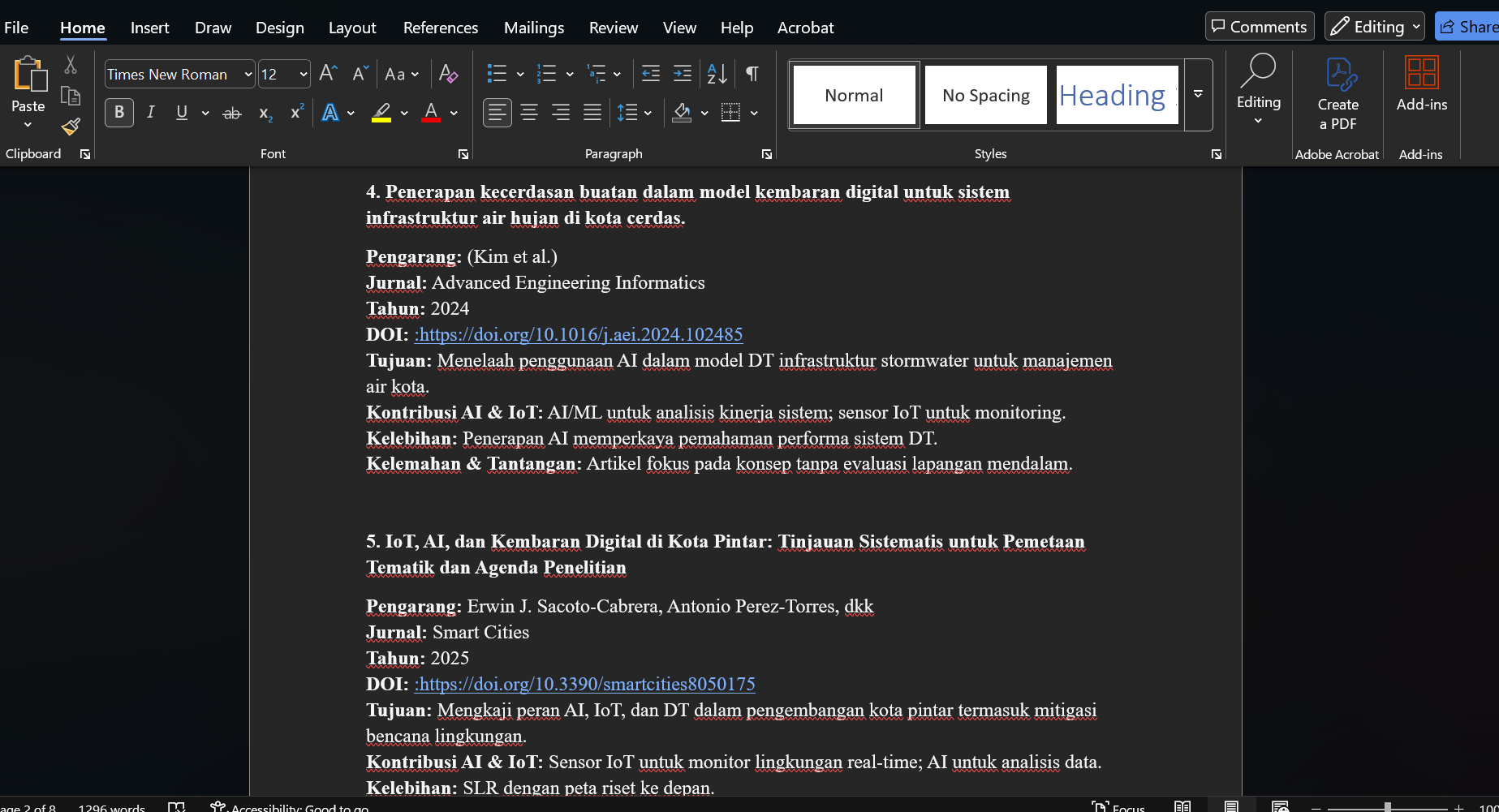Apply No Spacing style

coord(985,95)
